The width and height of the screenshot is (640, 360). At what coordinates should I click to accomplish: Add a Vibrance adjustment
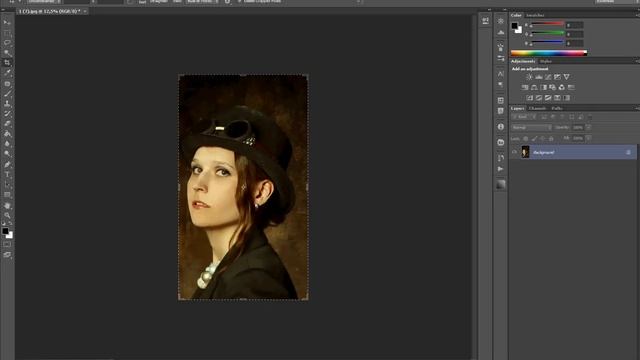pos(567,77)
